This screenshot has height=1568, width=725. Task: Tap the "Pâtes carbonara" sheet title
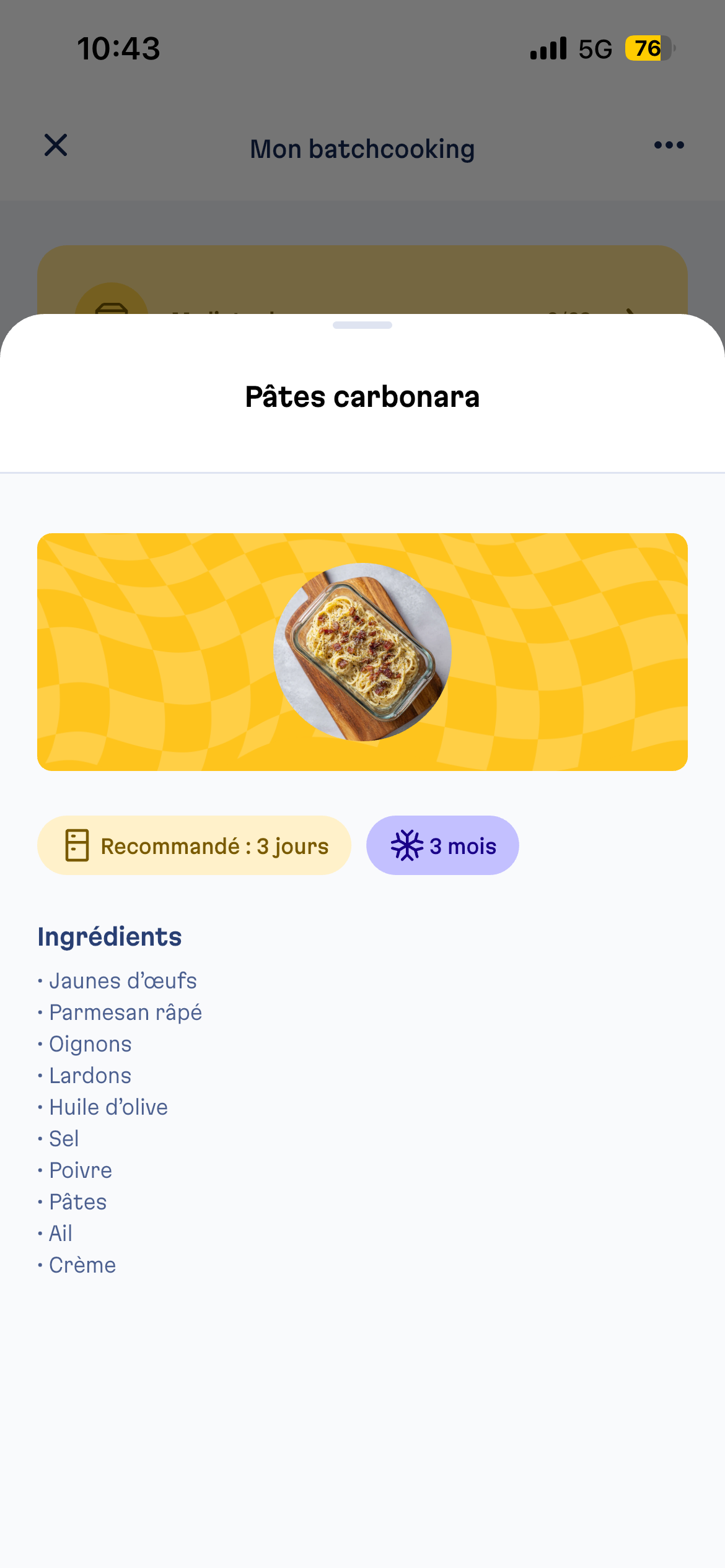(x=362, y=397)
